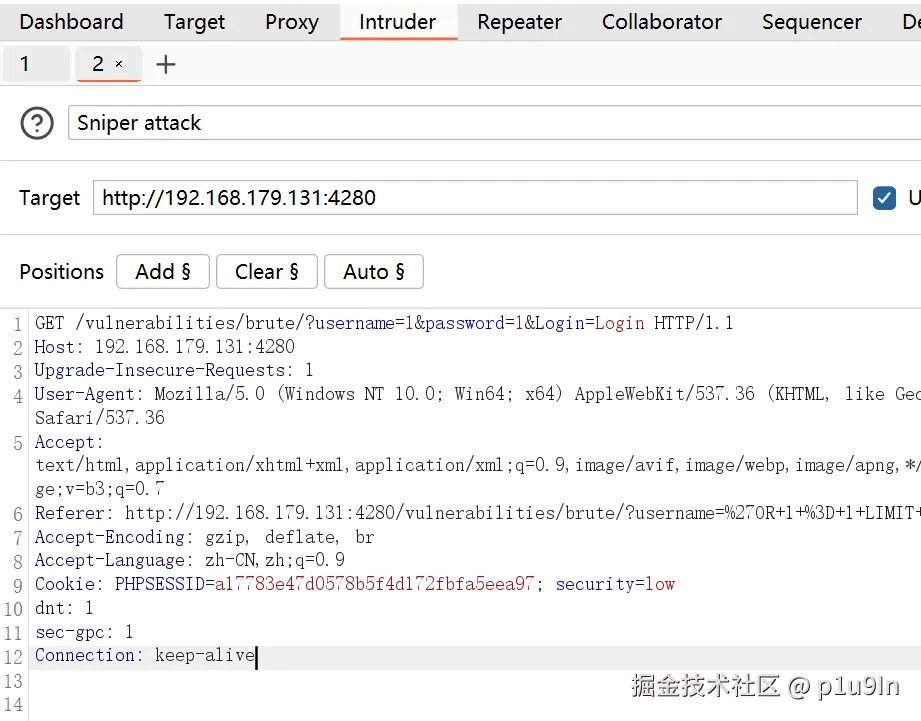This screenshot has width=921, height=721.
Task: Focus the Target URL input field
Action: 475,198
